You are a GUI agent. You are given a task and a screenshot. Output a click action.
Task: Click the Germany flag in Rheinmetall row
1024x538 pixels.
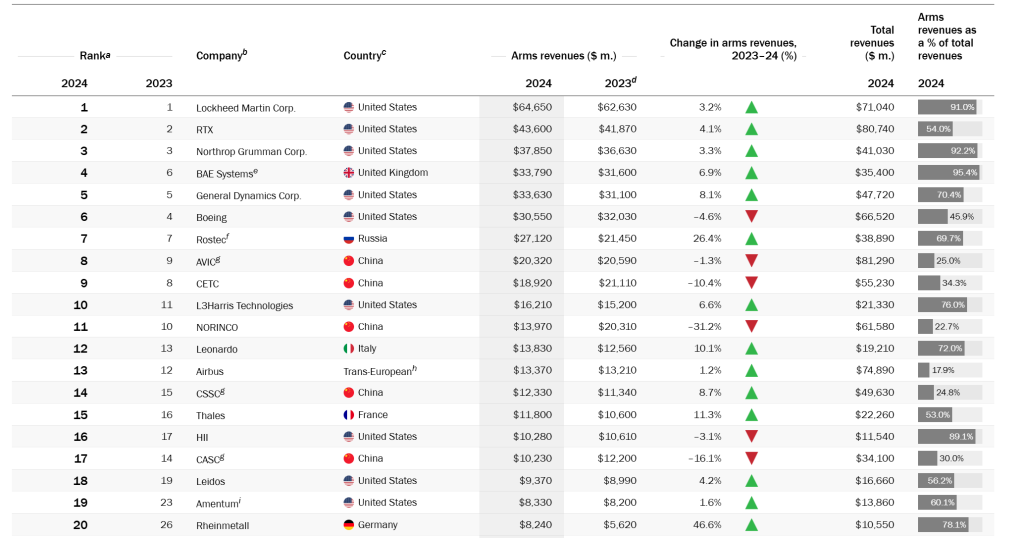[x=349, y=525]
